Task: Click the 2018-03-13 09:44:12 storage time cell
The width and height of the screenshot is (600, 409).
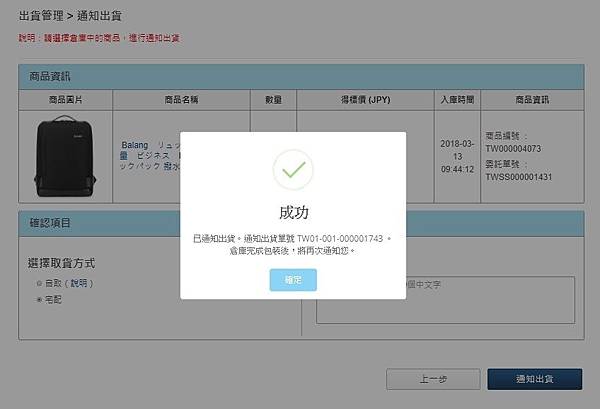Action: tap(457, 156)
